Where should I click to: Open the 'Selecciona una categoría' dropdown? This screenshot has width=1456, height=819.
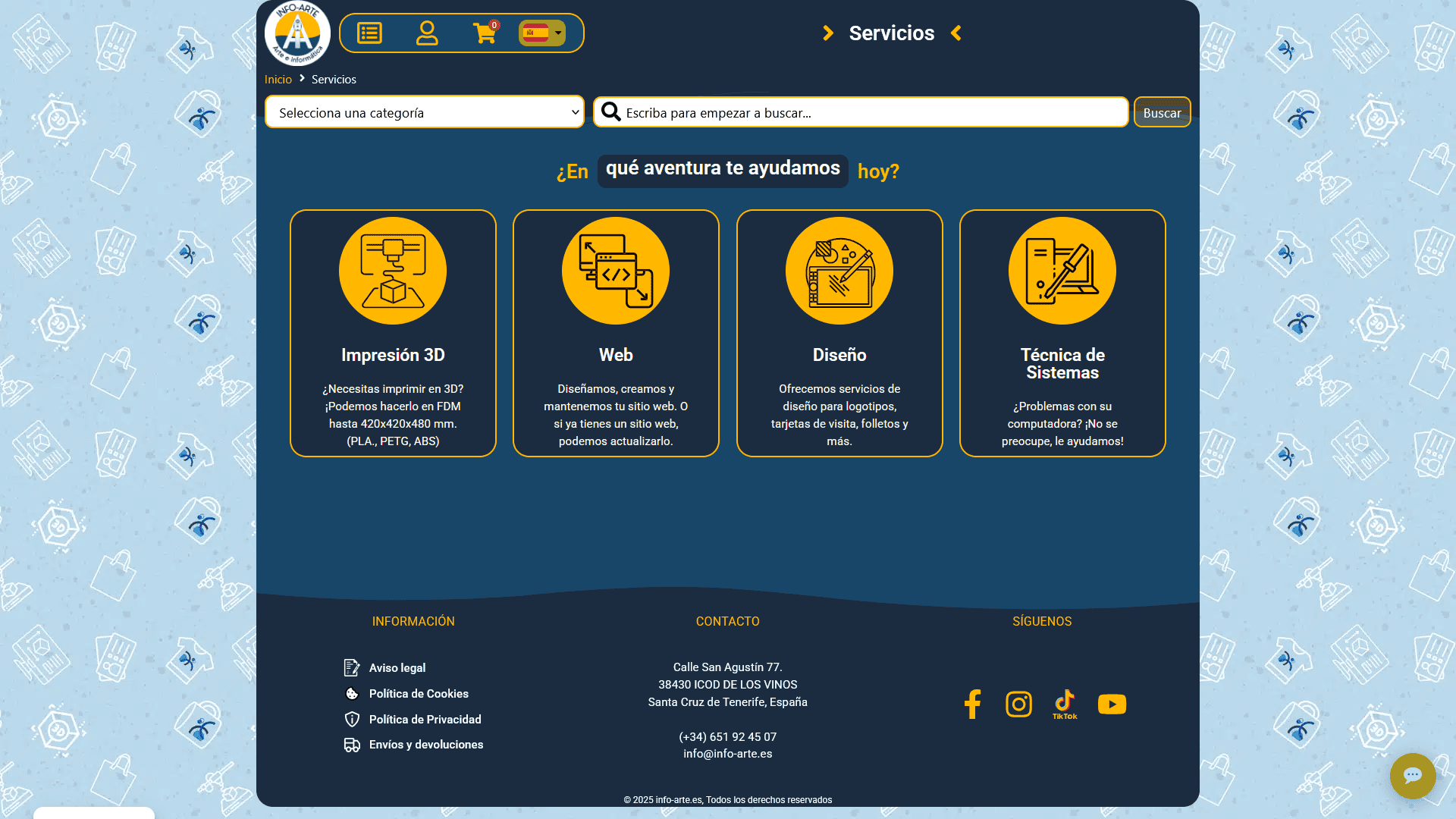pos(425,112)
